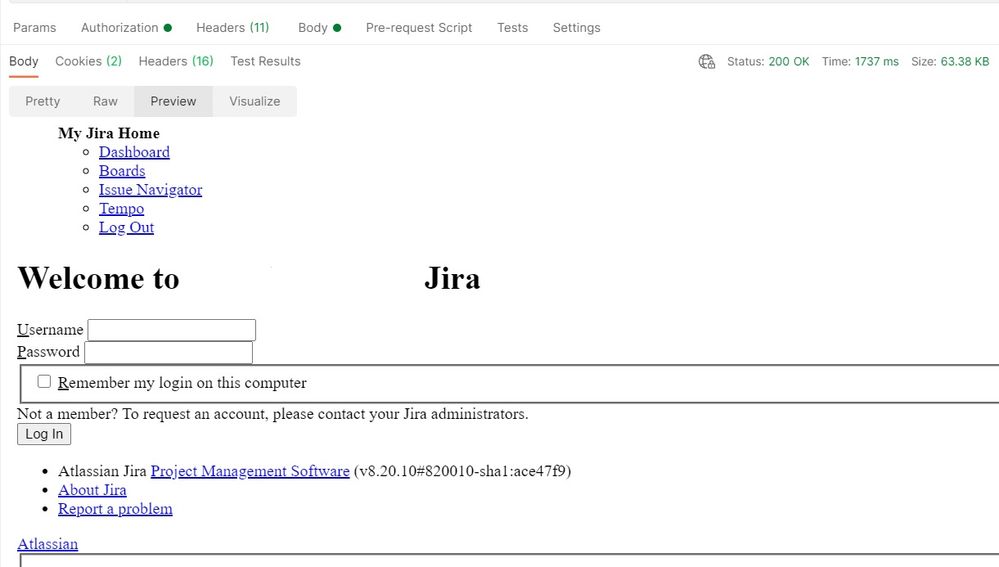This screenshot has width=999, height=567.
Task: Click the Remember my login label
Action: (x=182, y=383)
